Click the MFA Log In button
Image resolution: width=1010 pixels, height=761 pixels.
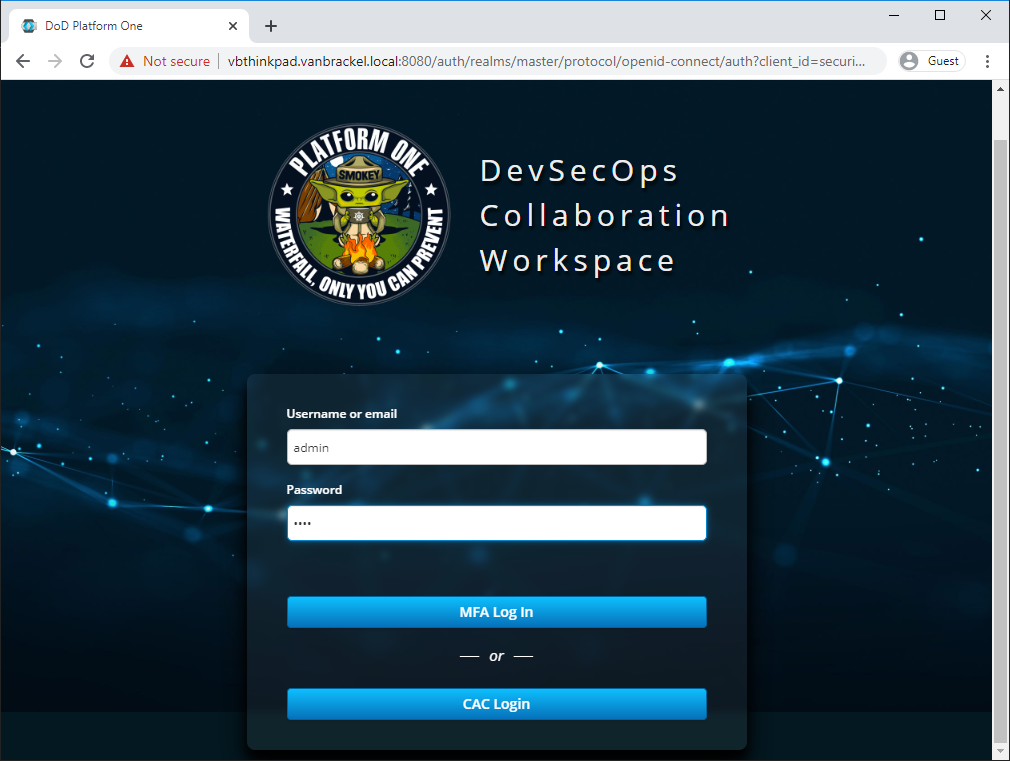(x=496, y=612)
